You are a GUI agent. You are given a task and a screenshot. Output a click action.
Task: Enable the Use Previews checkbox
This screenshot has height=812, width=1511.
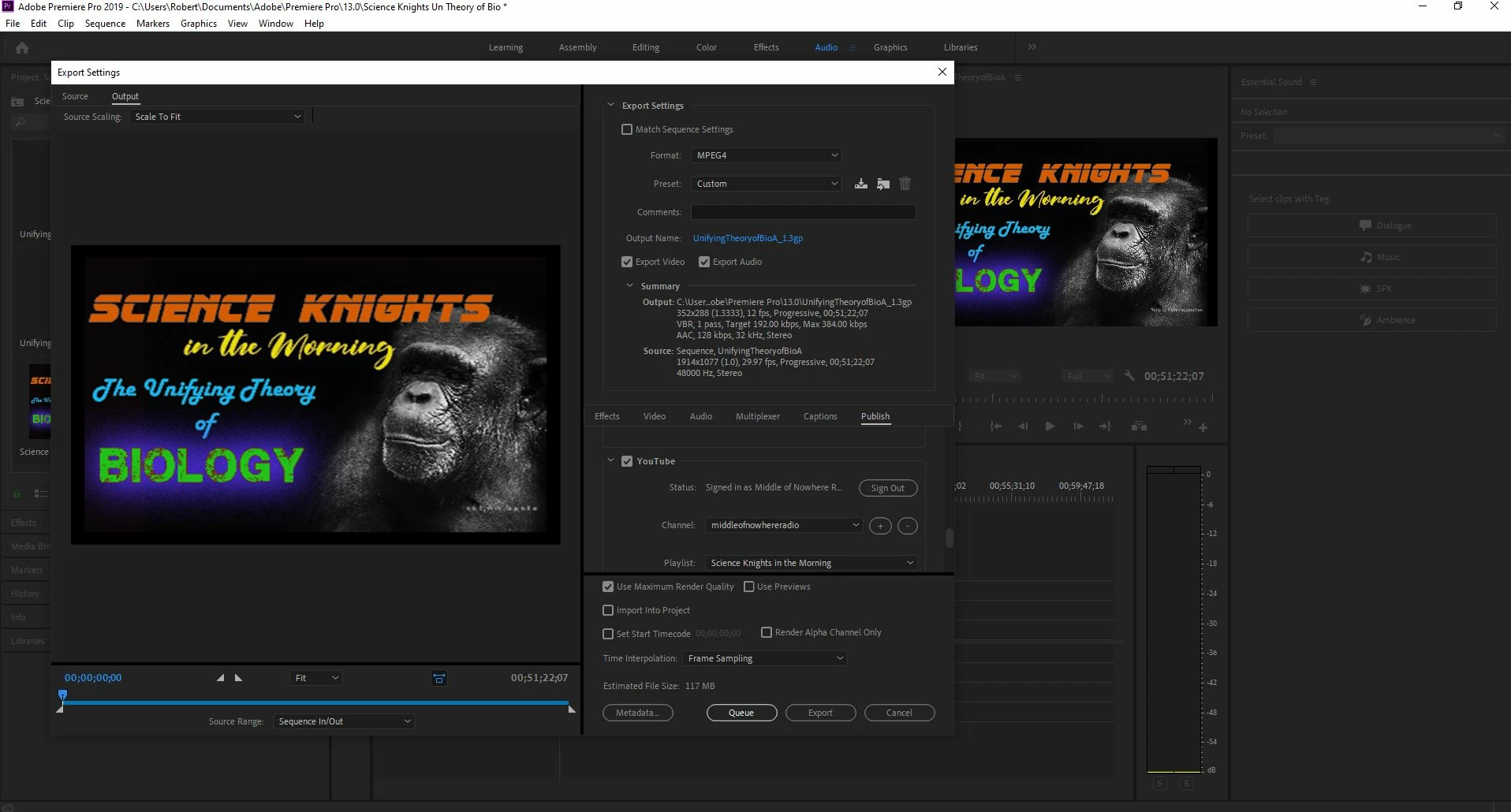pos(749,587)
